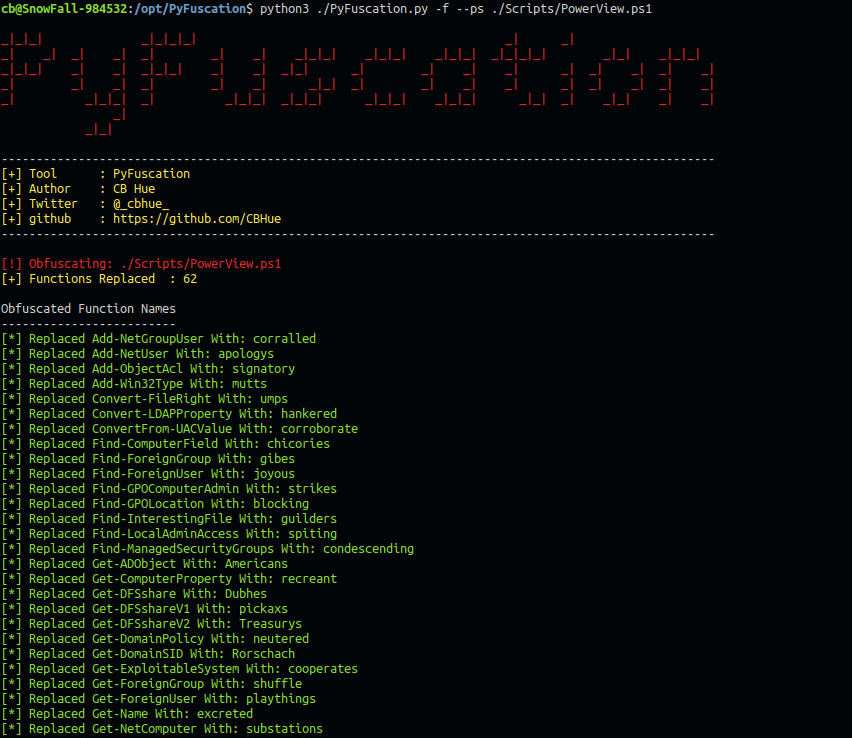
Task: Select the ConvertFrom-UACValue function name
Action: (162, 429)
